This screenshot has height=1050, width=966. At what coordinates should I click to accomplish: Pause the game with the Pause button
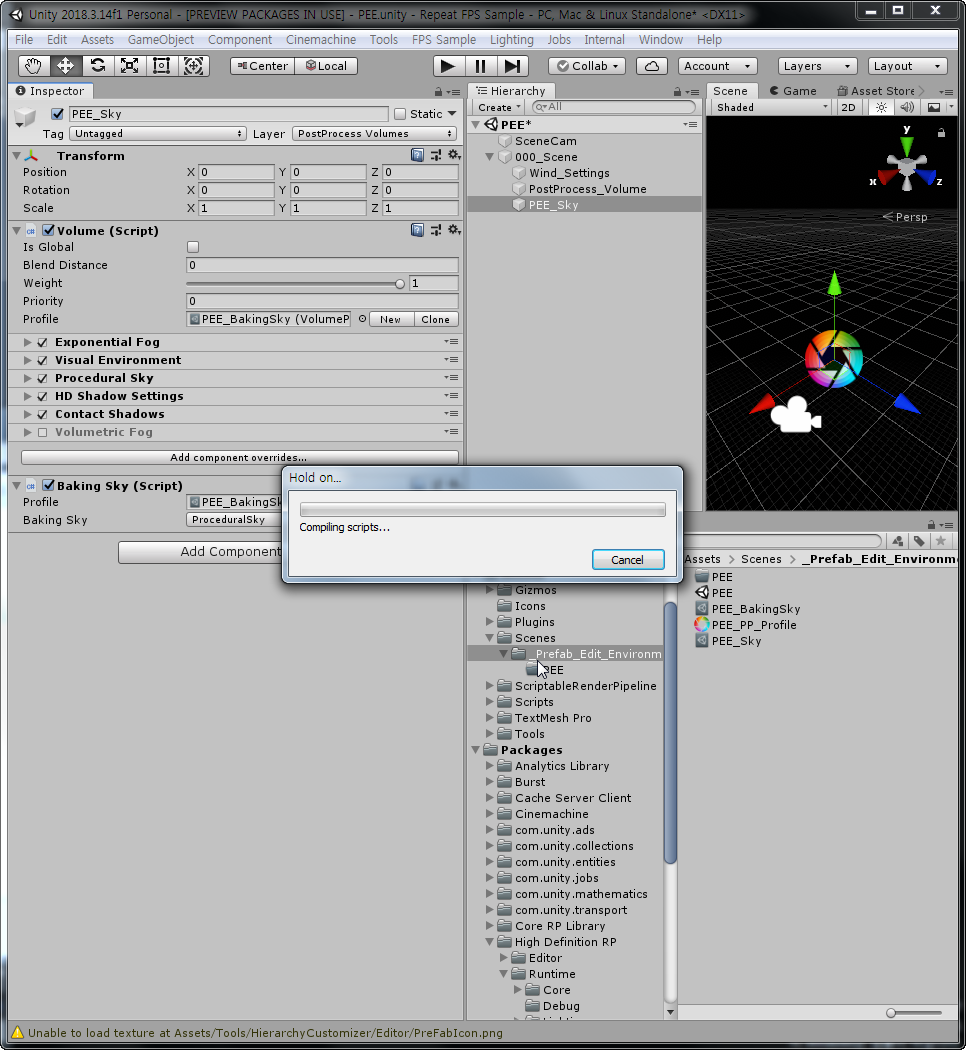click(x=481, y=66)
